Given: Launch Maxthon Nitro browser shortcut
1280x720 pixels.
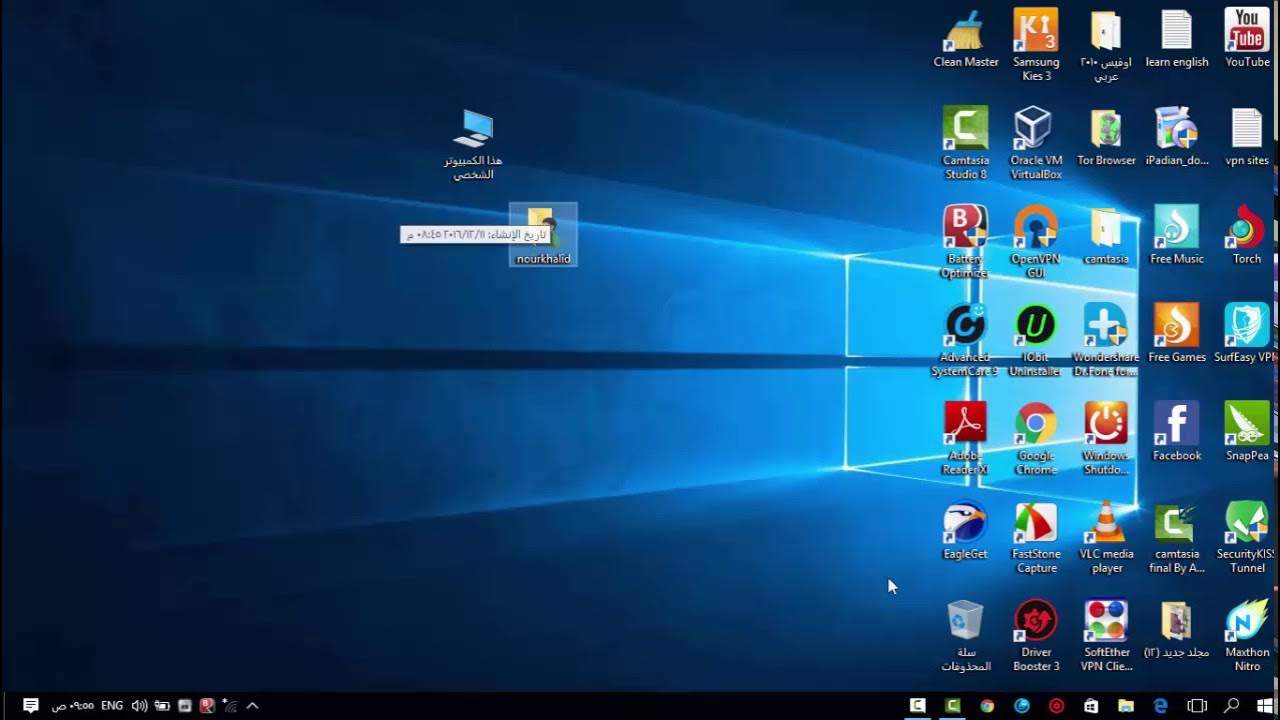Looking at the screenshot, I should pos(1247,635).
